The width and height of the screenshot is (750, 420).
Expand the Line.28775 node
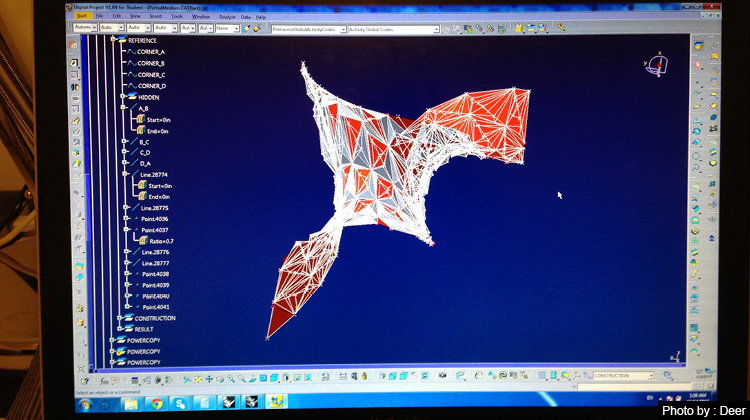125,207
